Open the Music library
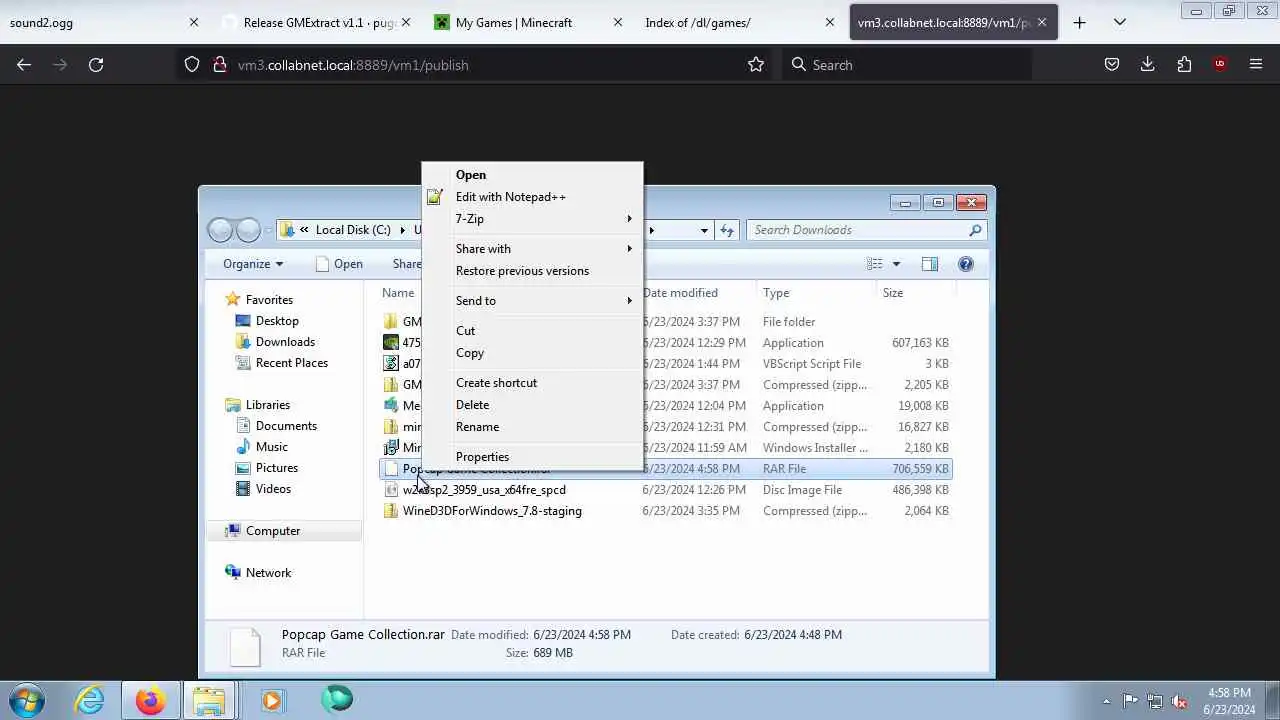The height and width of the screenshot is (720, 1280). pyautogui.click(x=271, y=447)
